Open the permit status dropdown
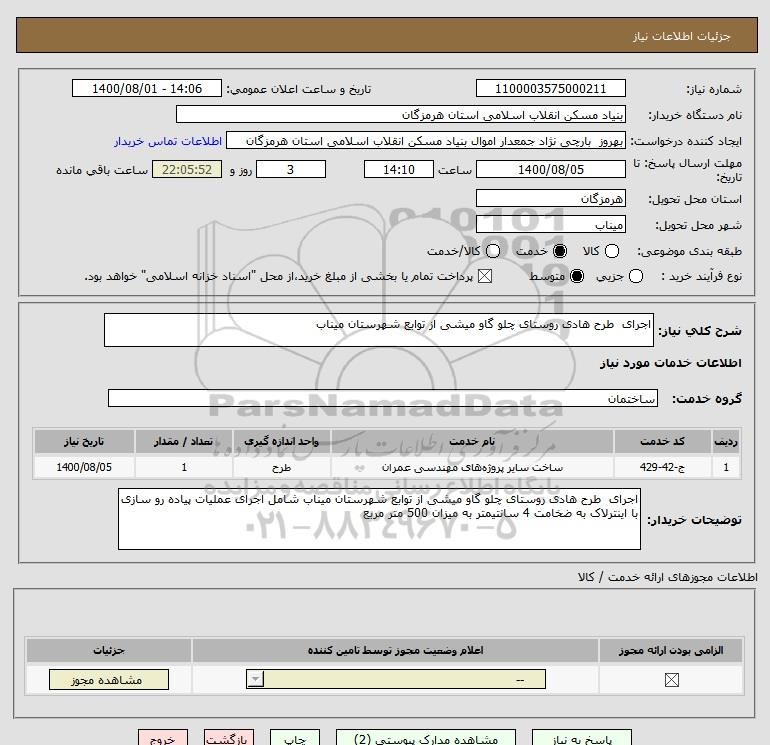The width and height of the screenshot is (770, 745). point(396,679)
